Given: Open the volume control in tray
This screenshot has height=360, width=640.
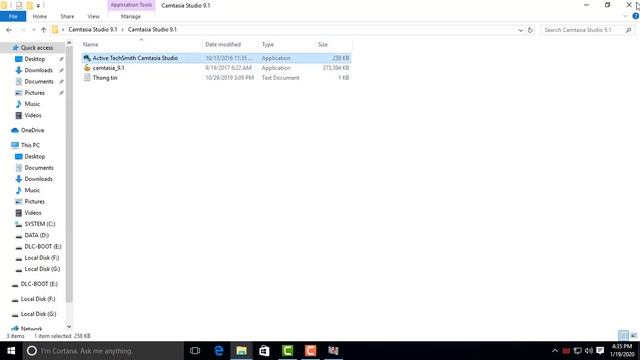Looking at the screenshot, I should point(589,351).
